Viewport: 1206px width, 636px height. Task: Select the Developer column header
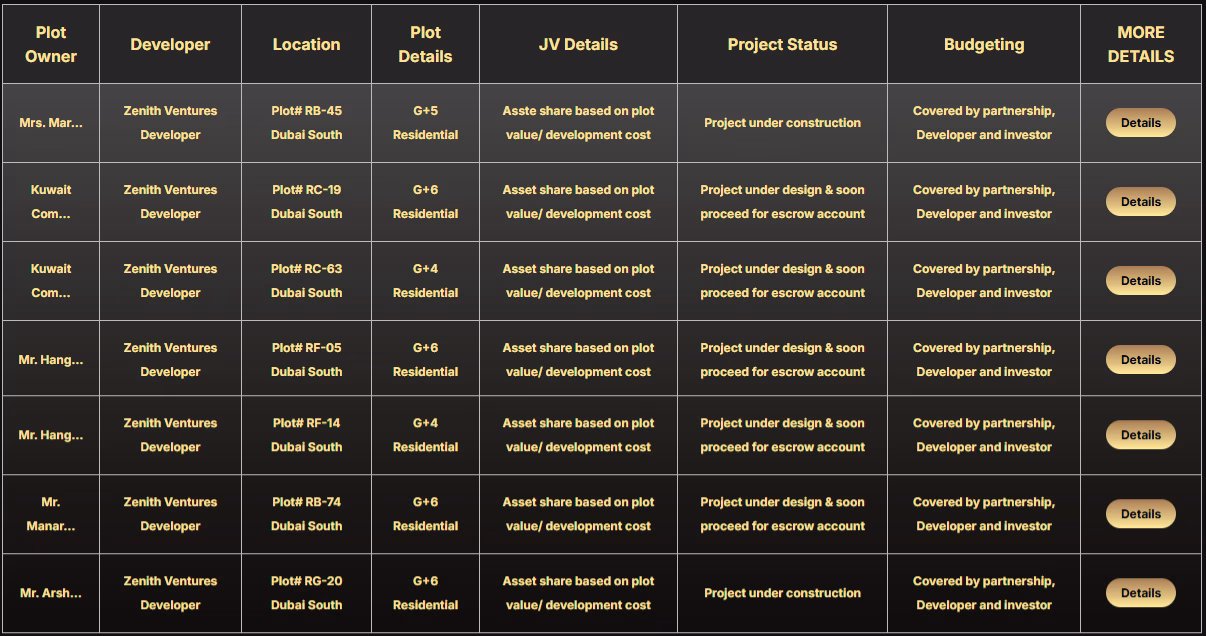170,45
